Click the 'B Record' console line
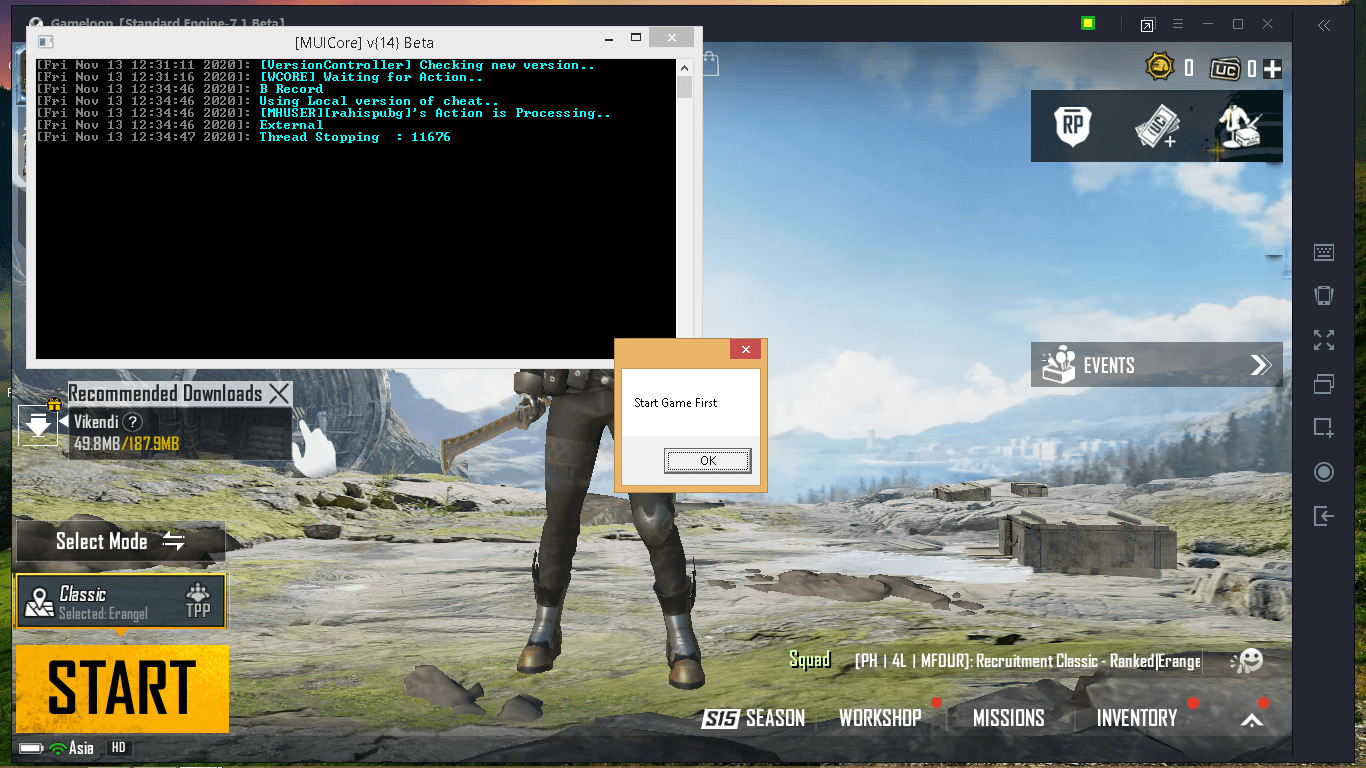 tap(291, 89)
